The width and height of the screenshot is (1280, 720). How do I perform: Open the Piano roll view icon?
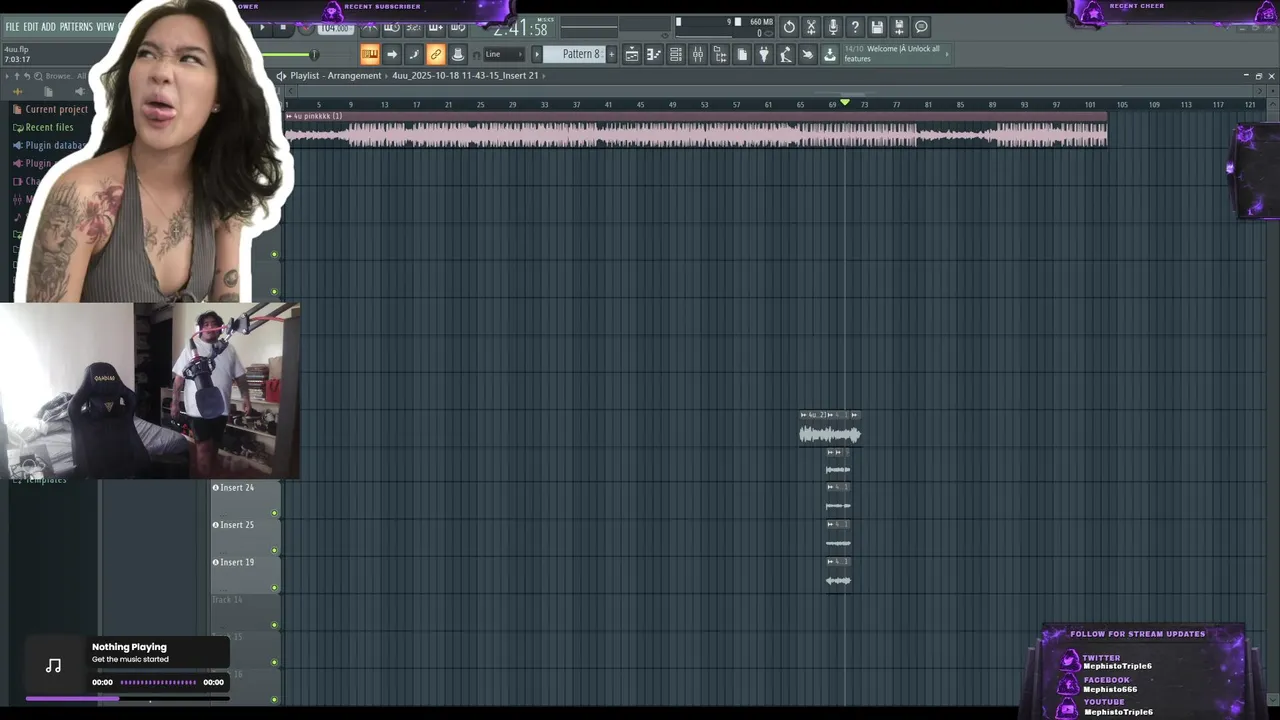click(654, 54)
